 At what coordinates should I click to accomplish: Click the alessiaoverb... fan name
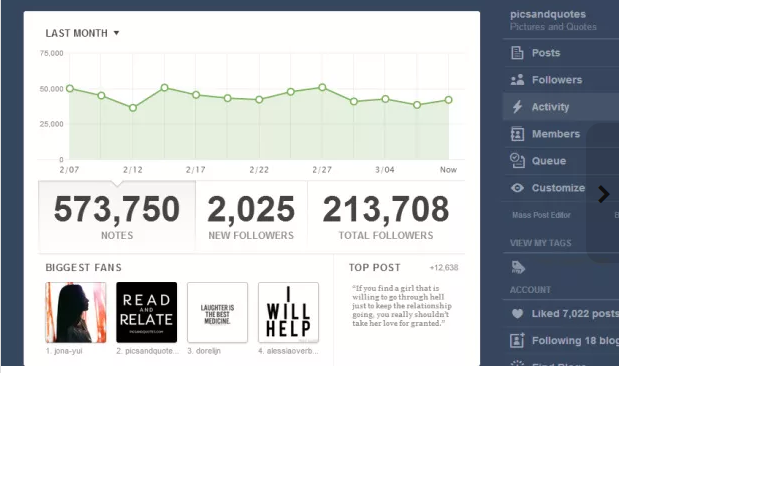(288, 351)
